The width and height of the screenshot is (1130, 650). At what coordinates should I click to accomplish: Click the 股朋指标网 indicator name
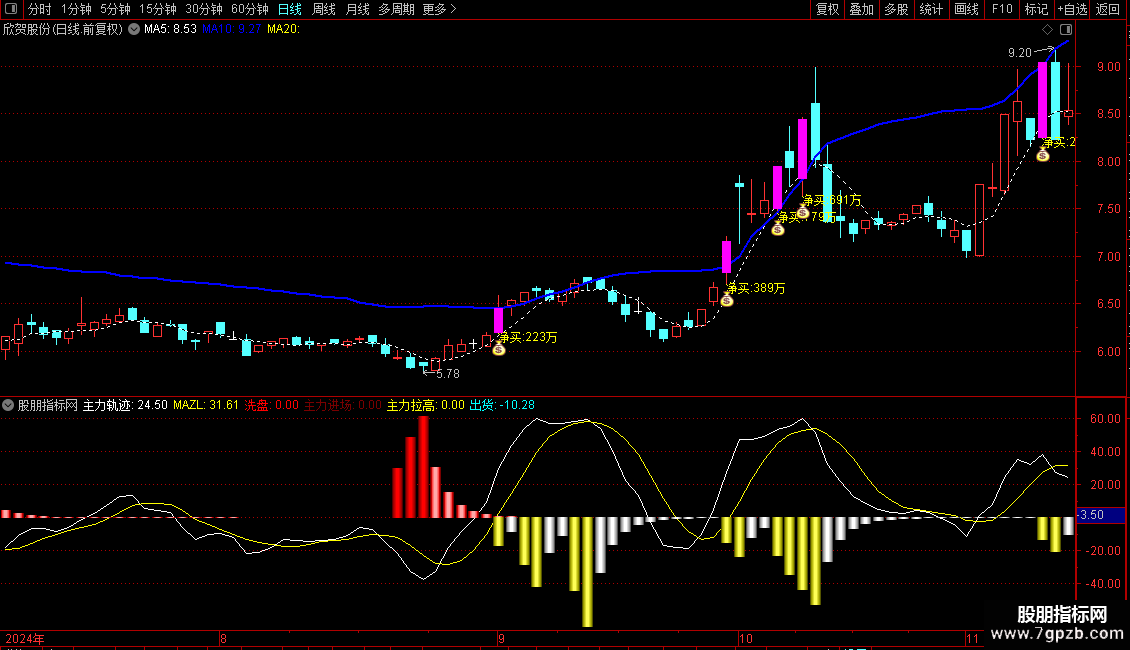pos(48,405)
